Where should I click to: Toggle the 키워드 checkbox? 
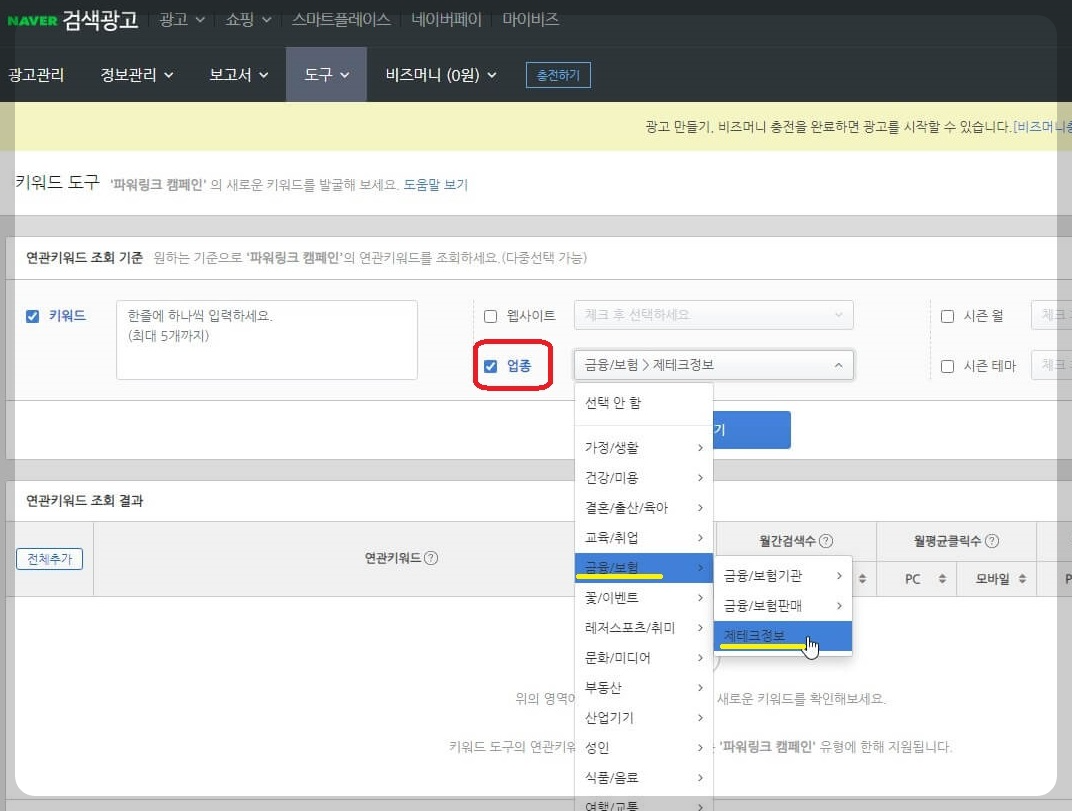tap(32, 316)
